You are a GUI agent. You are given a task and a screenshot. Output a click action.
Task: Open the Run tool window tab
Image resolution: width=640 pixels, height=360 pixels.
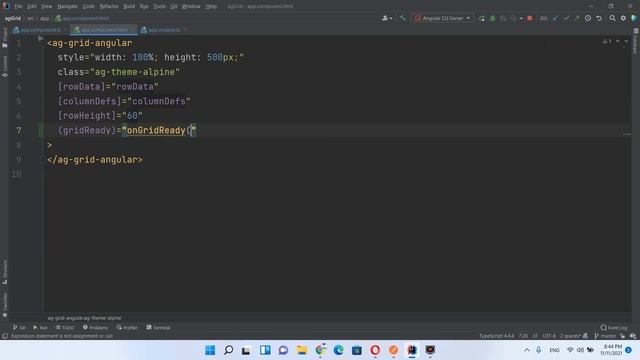(x=40, y=327)
